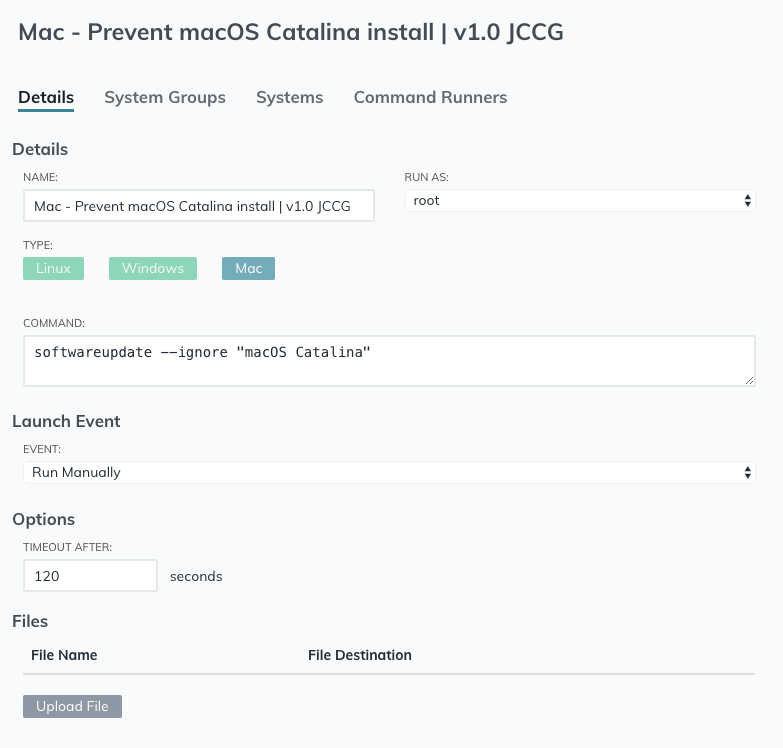Toggle the Windows command type
This screenshot has height=748, width=783.
click(x=153, y=268)
